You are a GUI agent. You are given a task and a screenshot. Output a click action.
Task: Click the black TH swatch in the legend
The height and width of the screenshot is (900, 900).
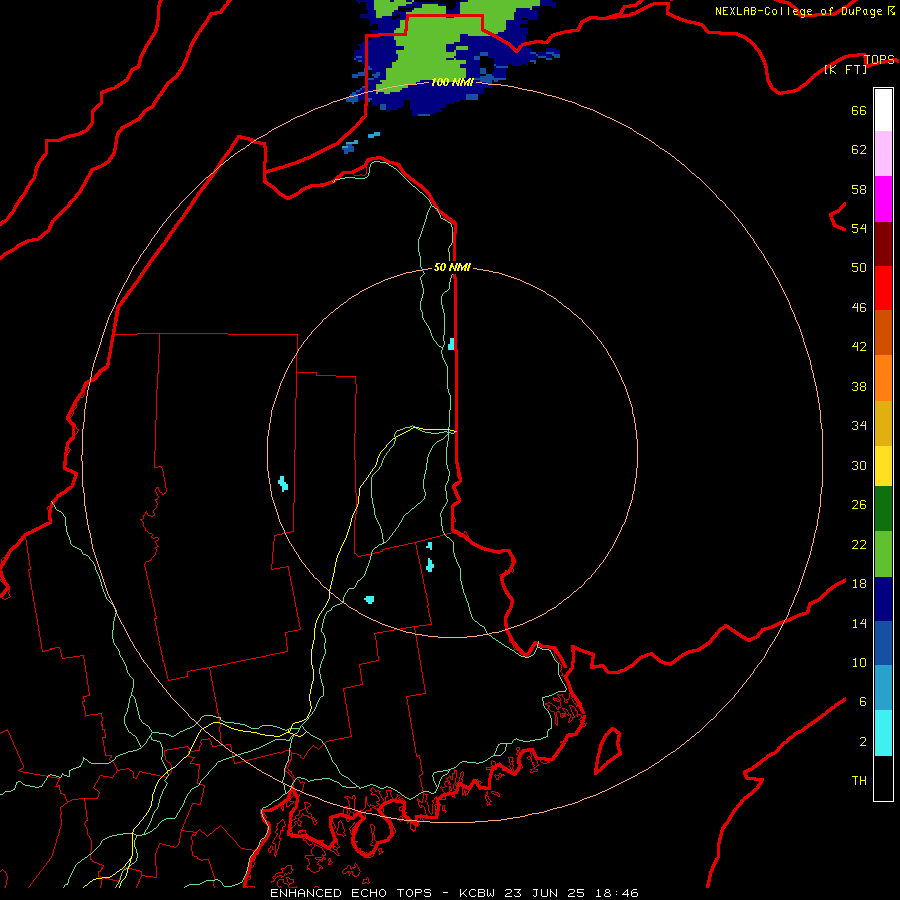883,778
